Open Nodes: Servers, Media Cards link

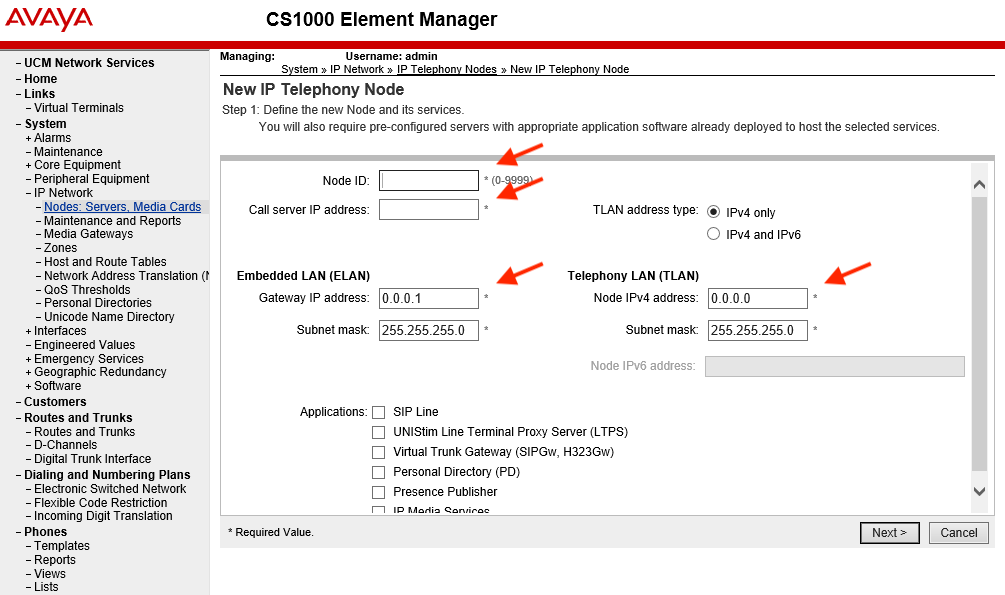[x=122, y=207]
